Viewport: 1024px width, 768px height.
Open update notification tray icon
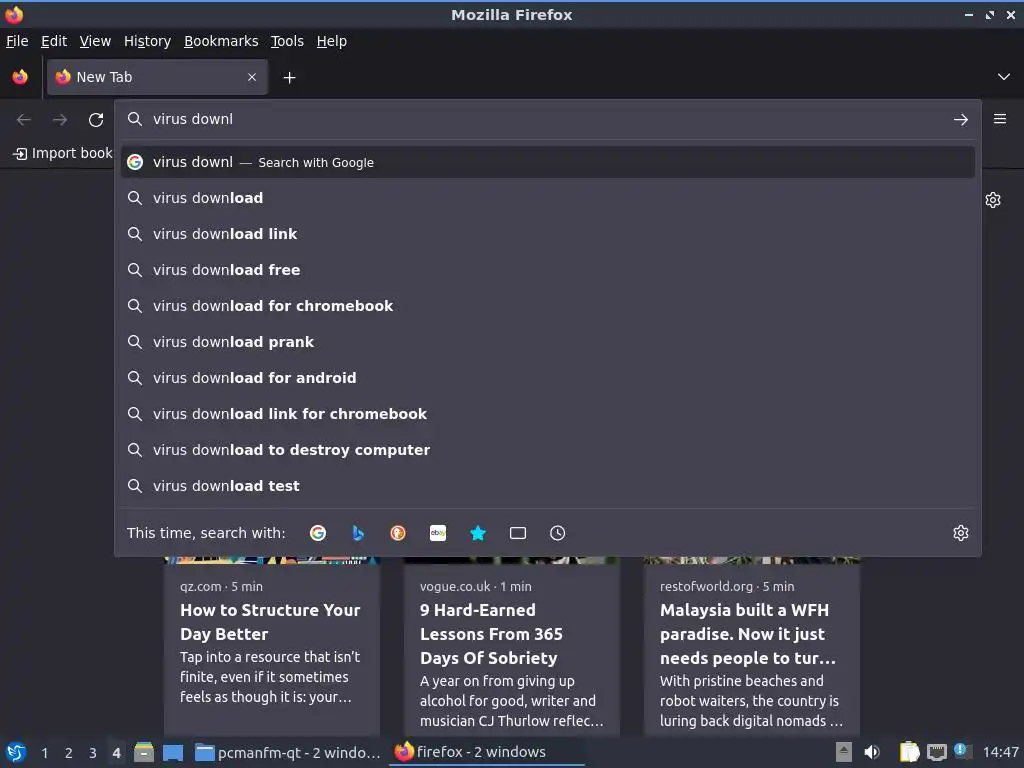(x=962, y=751)
